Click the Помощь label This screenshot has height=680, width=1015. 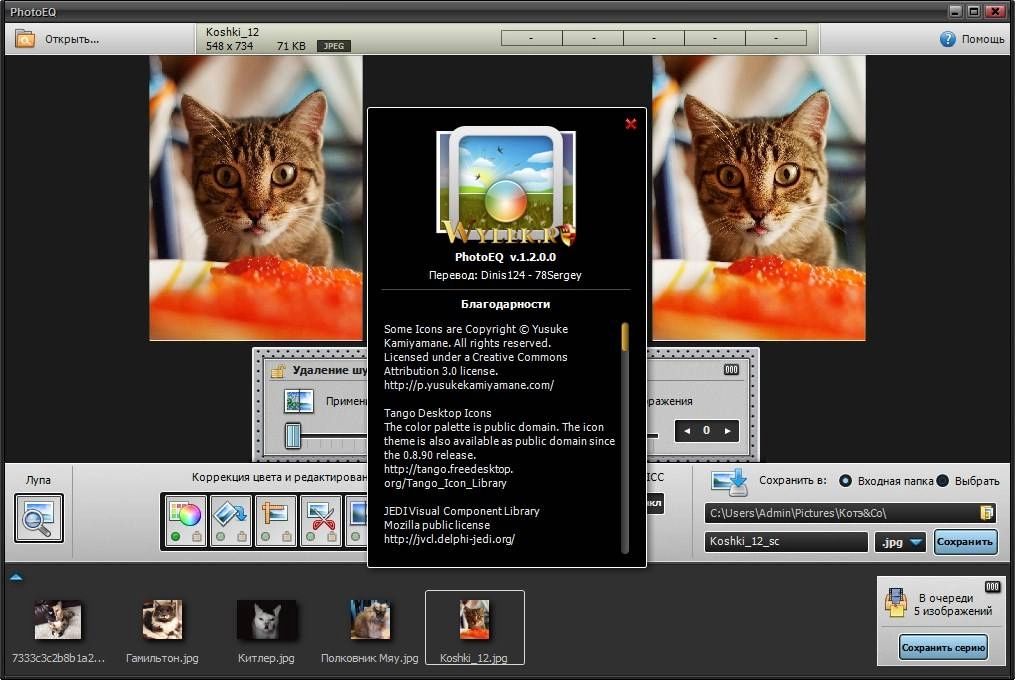pos(983,39)
